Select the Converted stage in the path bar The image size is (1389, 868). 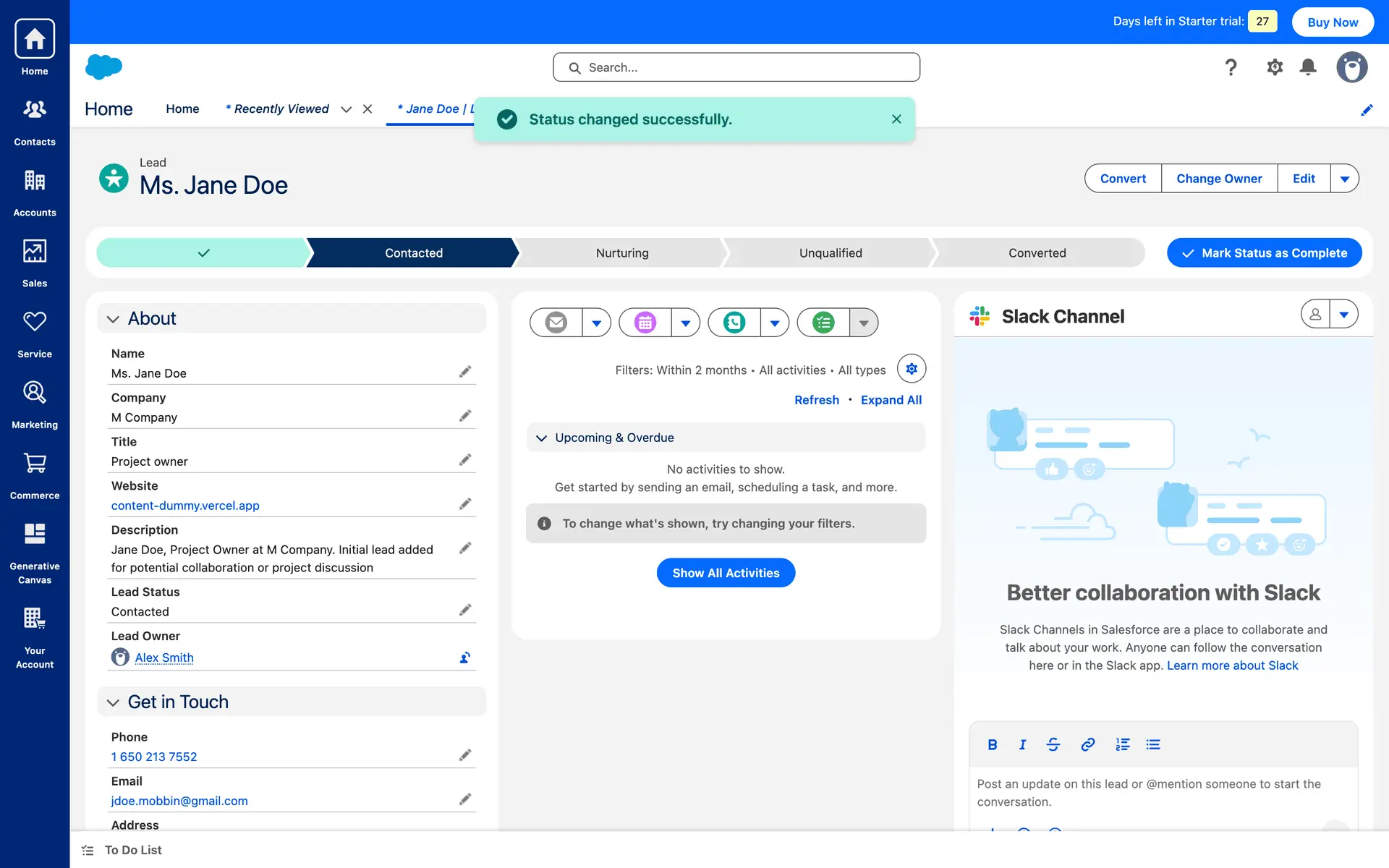(x=1037, y=253)
